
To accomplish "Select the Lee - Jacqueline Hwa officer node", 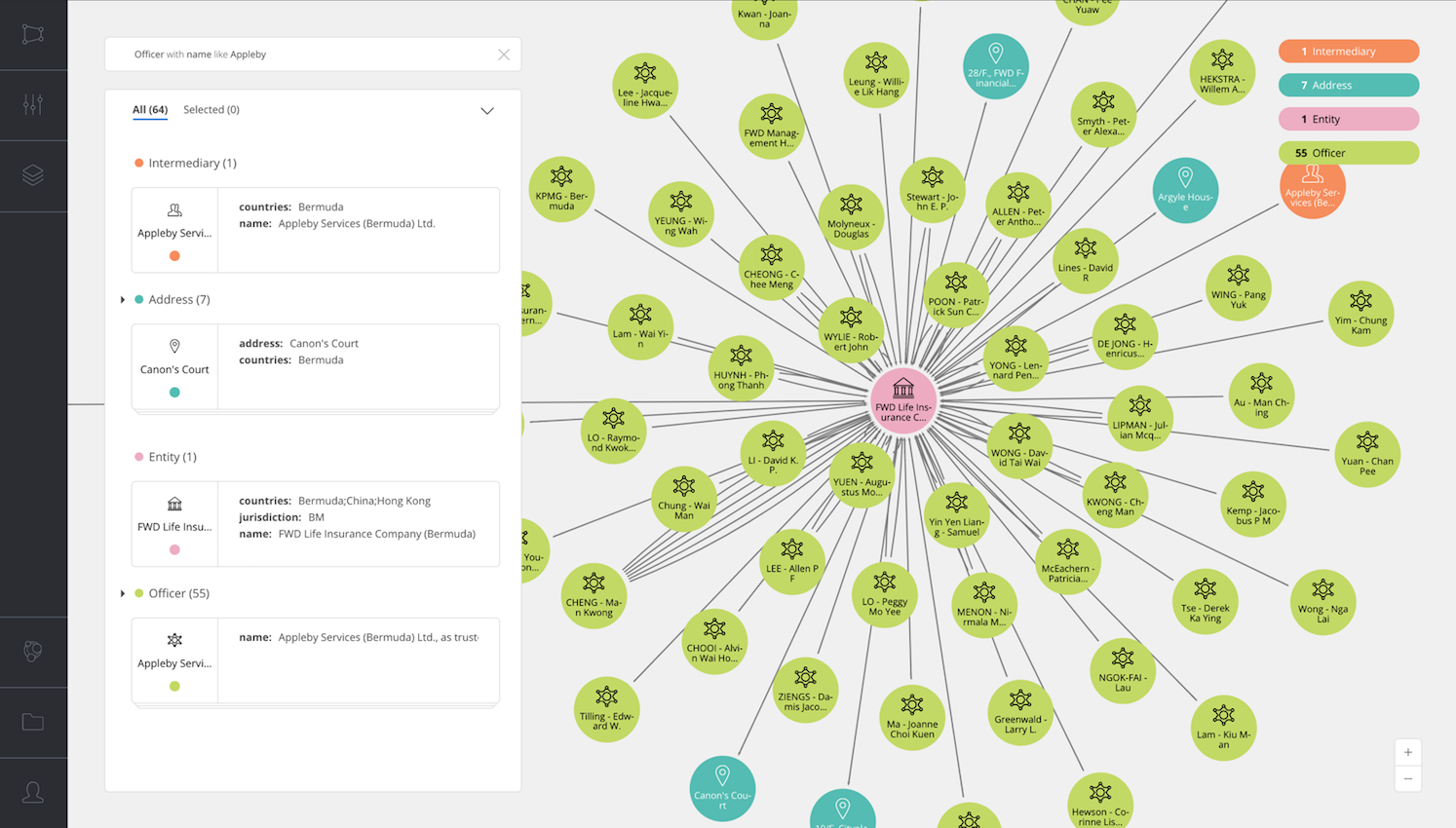I will click(x=645, y=86).
